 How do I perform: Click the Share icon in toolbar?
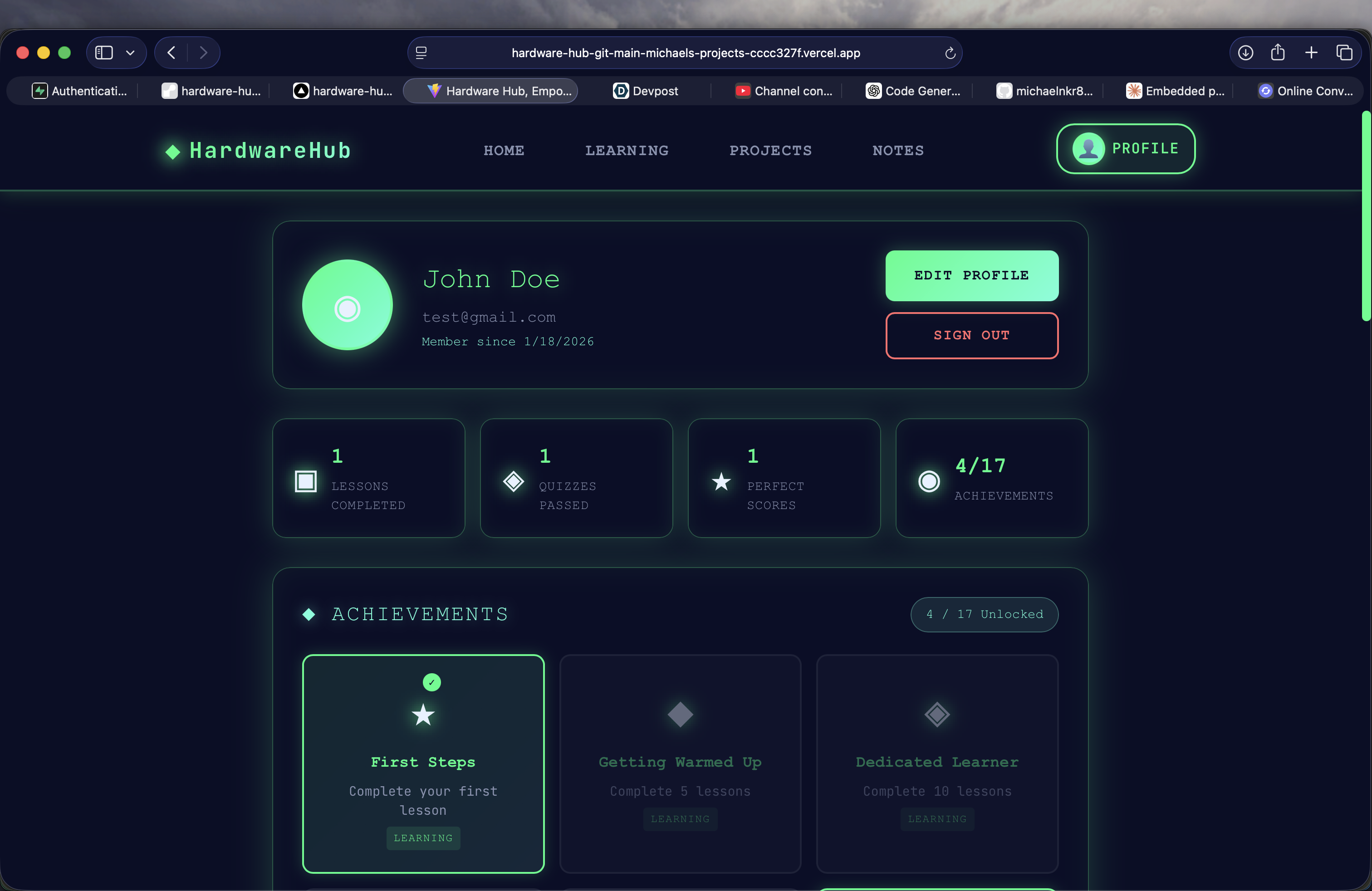(x=1278, y=53)
